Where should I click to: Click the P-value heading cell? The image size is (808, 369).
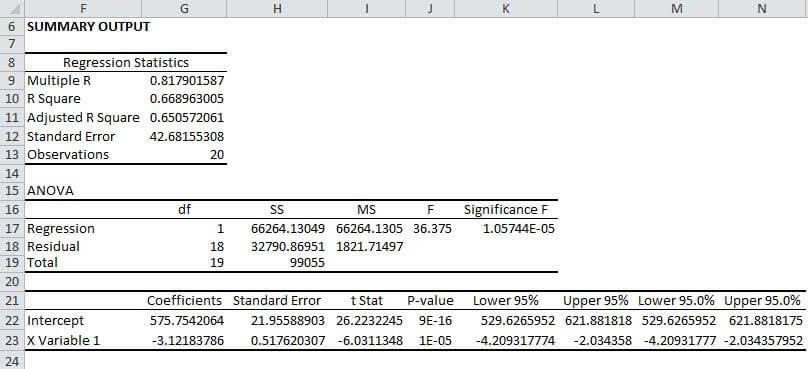click(x=430, y=300)
